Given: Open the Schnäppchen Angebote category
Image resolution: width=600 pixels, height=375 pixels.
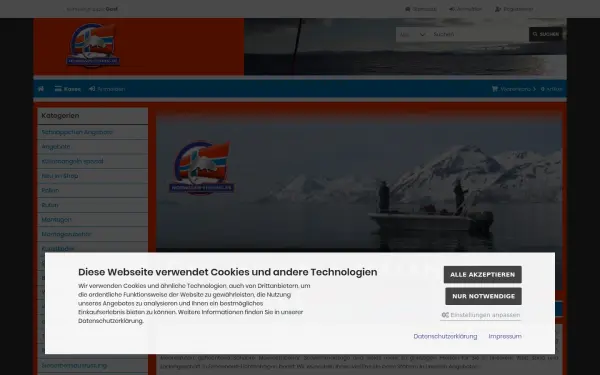Looking at the screenshot, I should [x=93, y=132].
